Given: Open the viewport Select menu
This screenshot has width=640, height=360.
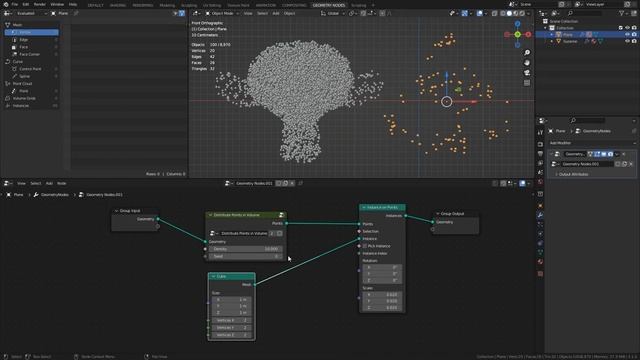Looking at the screenshot, I should (262, 13).
